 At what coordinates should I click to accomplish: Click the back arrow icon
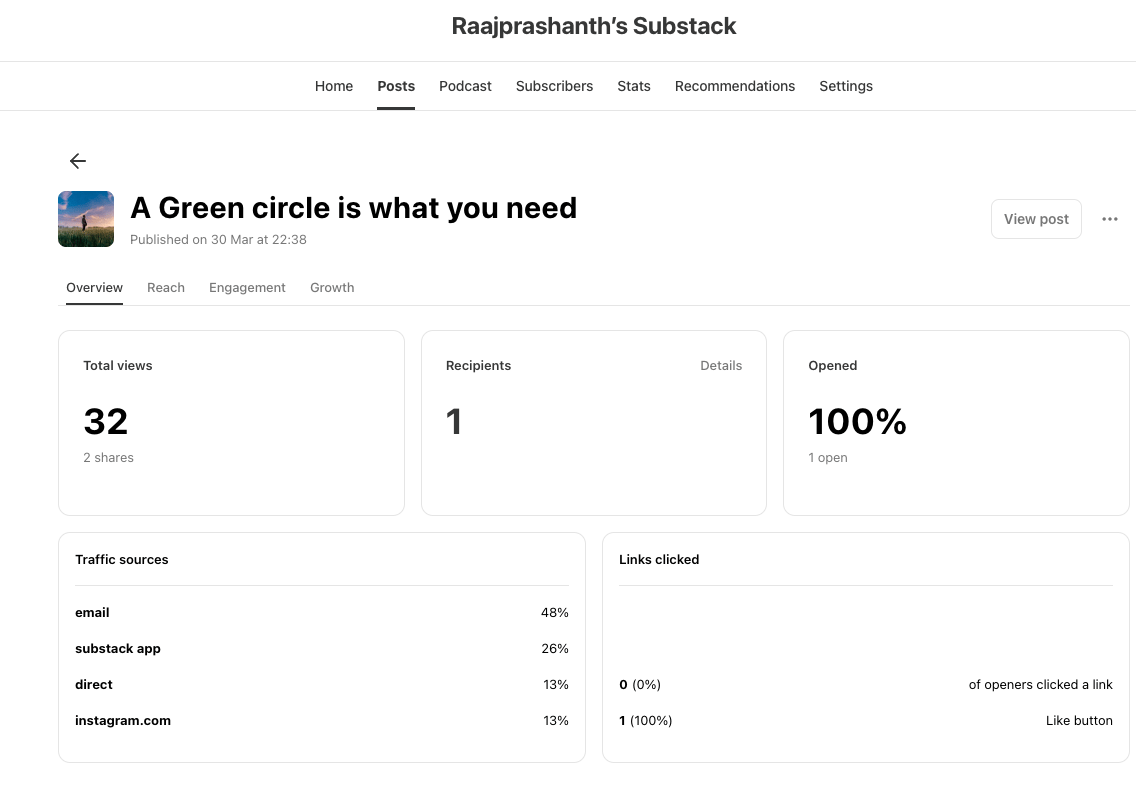coord(78,161)
